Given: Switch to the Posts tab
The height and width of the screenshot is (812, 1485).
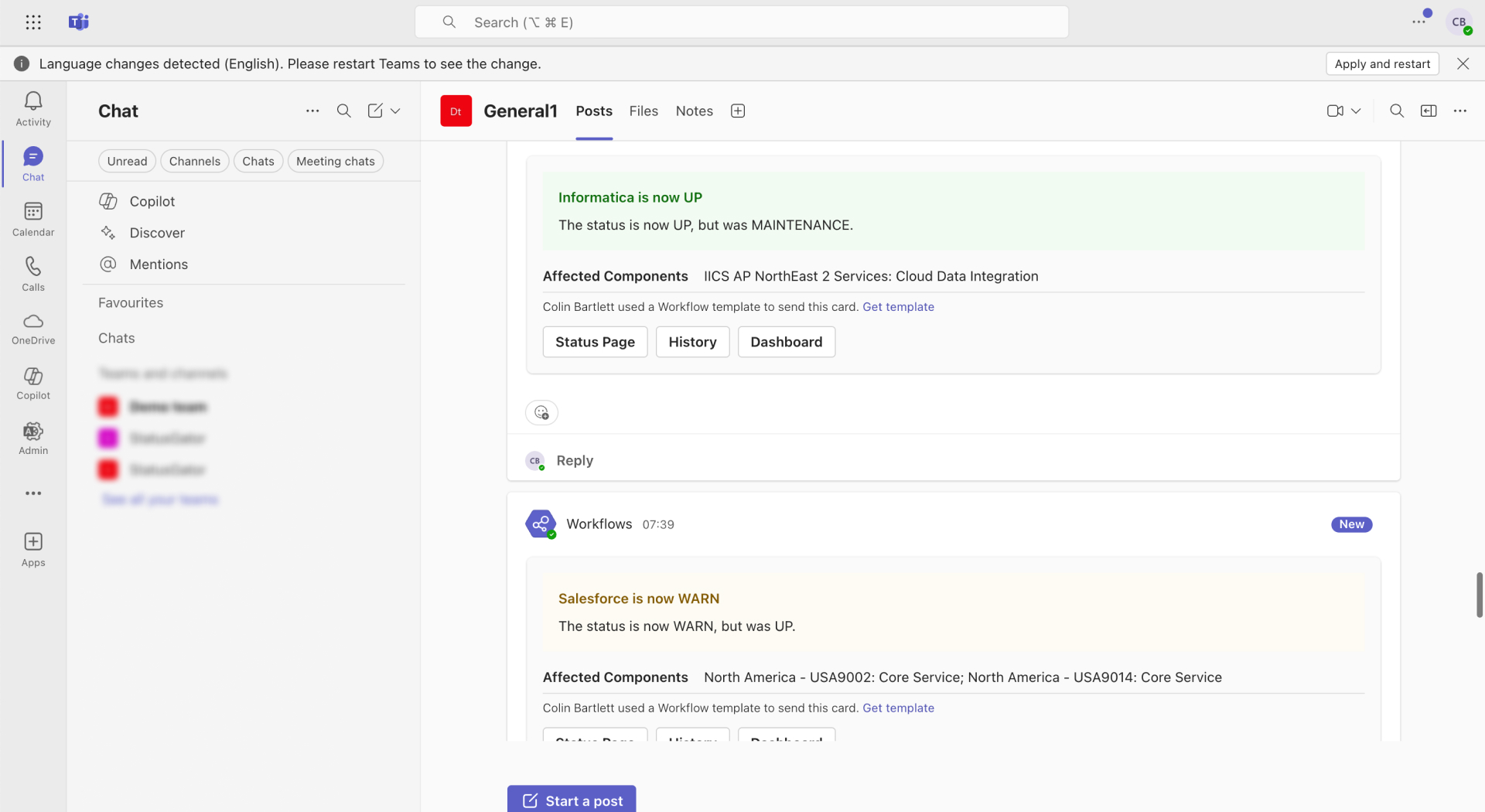Looking at the screenshot, I should pyautogui.click(x=594, y=111).
